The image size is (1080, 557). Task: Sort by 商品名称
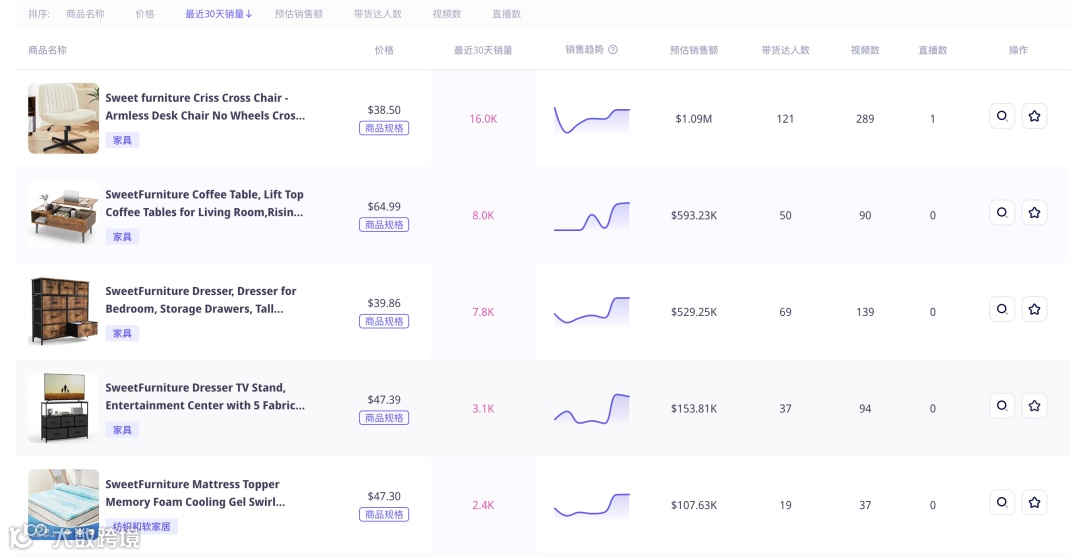click(x=85, y=14)
